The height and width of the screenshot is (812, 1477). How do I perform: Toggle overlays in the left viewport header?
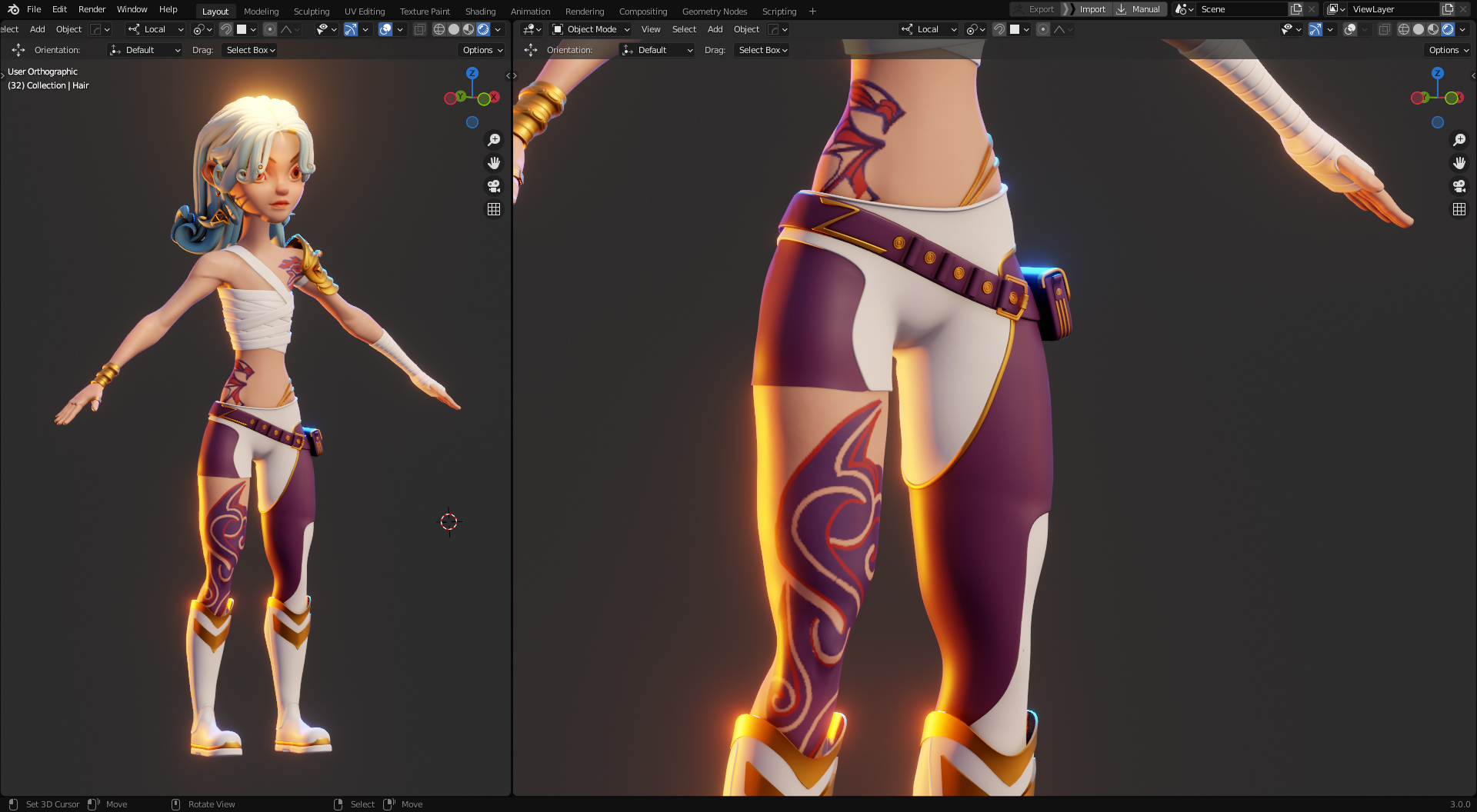point(385,29)
